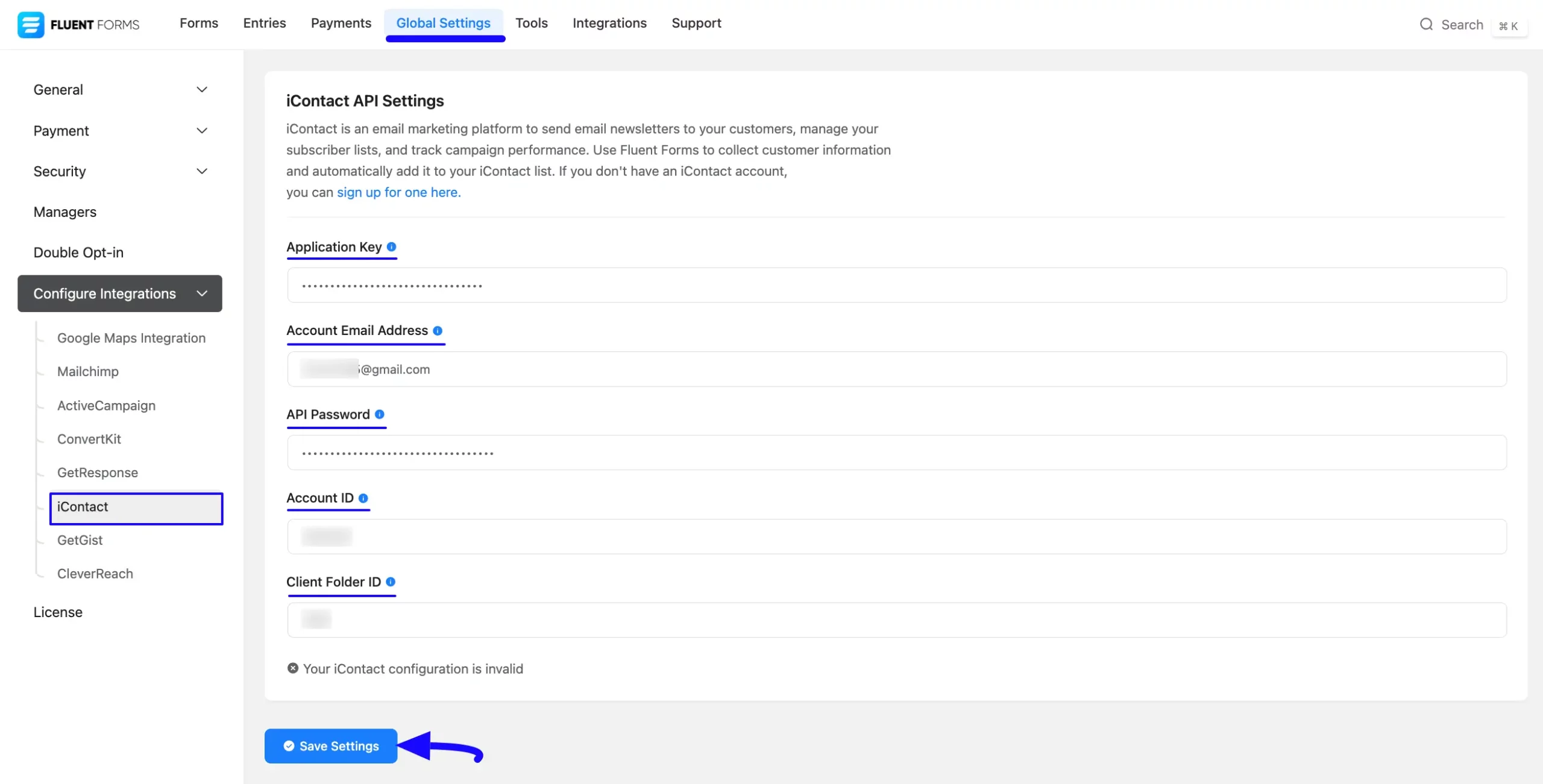Open the Managers settings page
The height and width of the screenshot is (784, 1543).
pyautogui.click(x=65, y=212)
